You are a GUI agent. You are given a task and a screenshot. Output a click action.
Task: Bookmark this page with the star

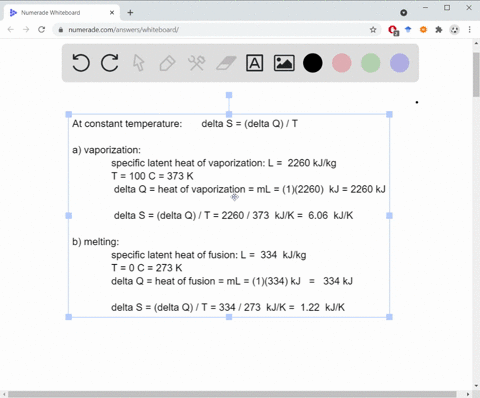click(373, 30)
